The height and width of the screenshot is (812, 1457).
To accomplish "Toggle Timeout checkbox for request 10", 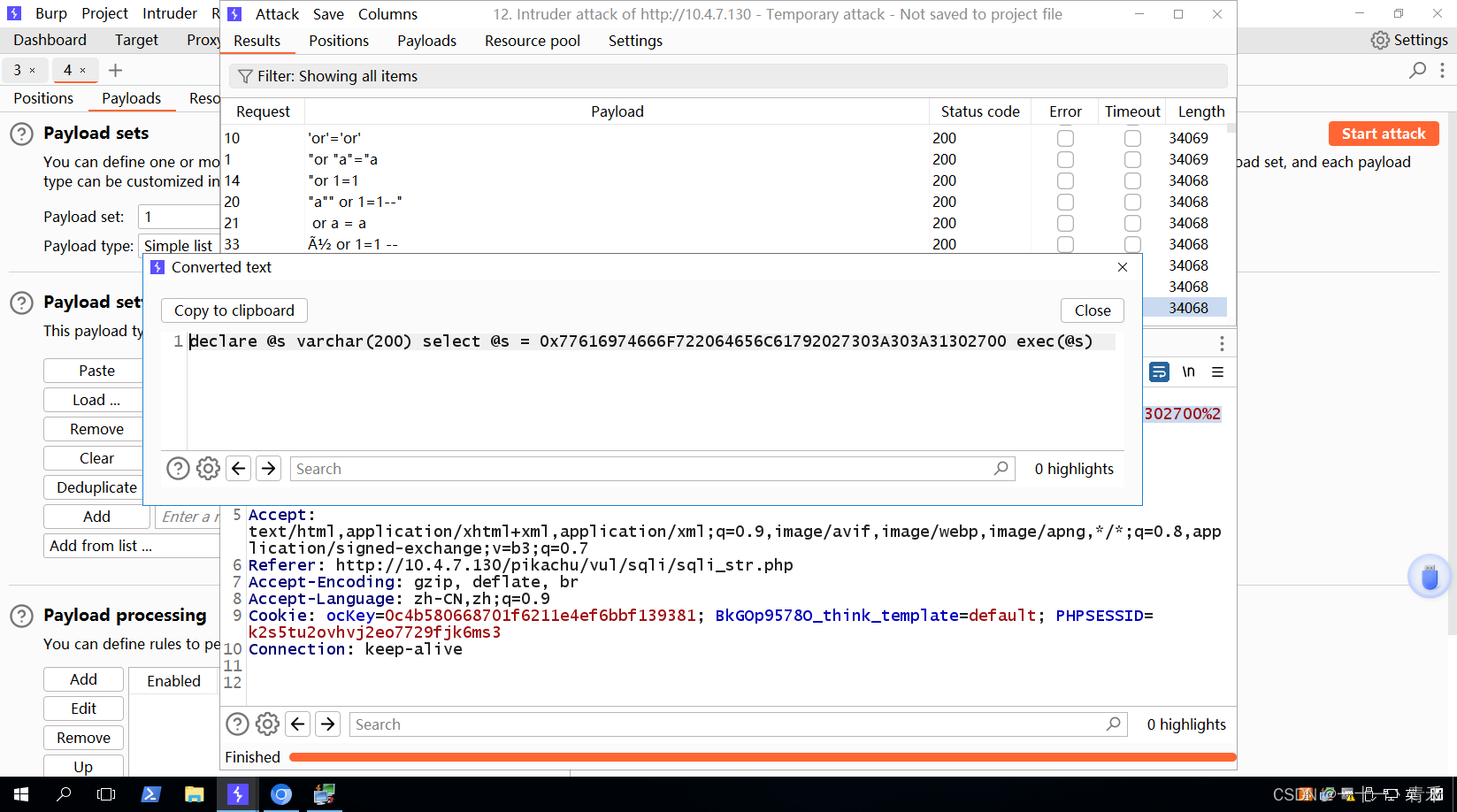I will click(1132, 138).
